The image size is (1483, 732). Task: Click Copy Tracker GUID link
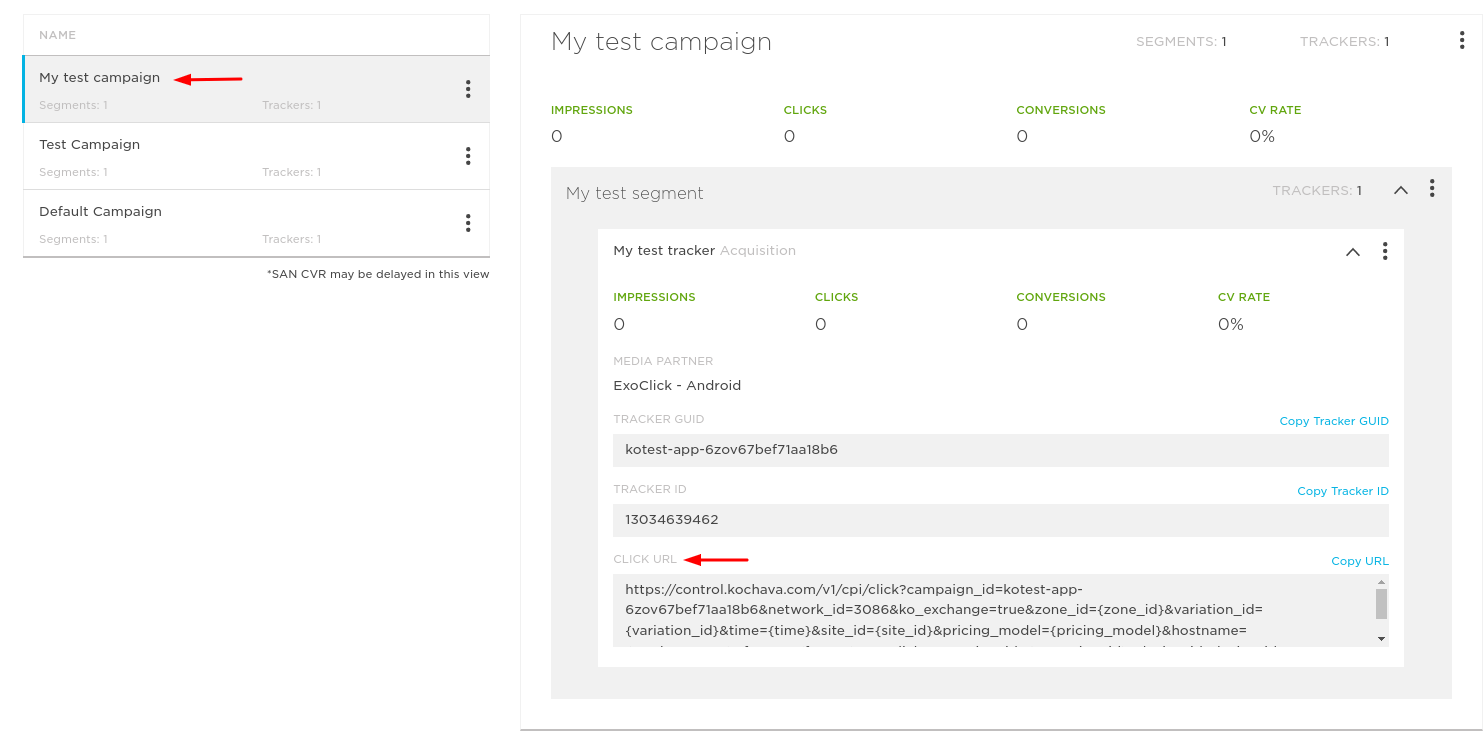[1333, 421]
